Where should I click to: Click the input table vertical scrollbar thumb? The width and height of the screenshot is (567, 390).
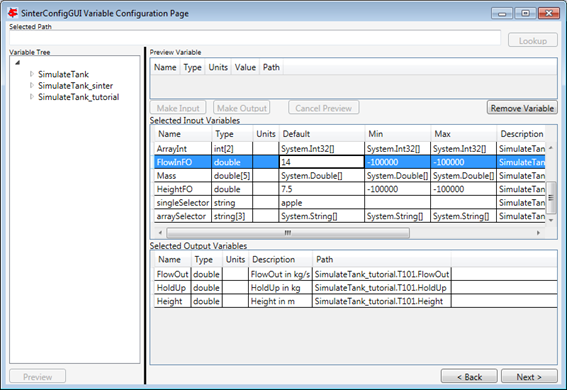[x=551, y=197]
